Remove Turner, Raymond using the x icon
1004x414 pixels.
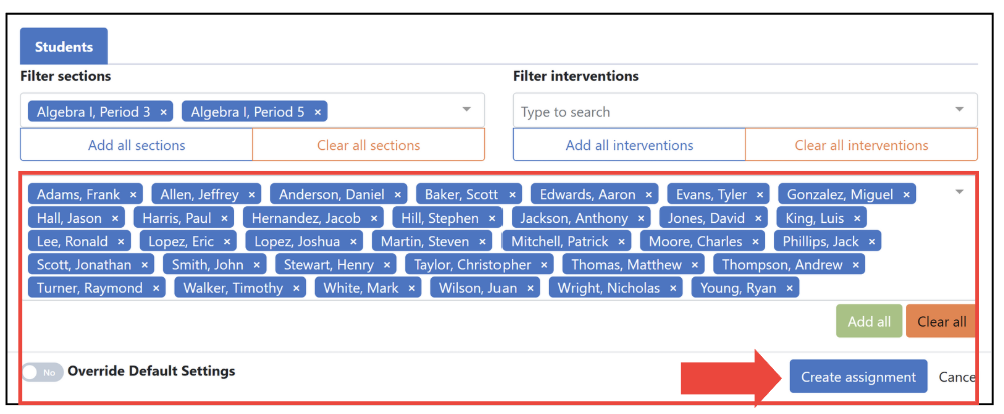pyautogui.click(x=156, y=288)
